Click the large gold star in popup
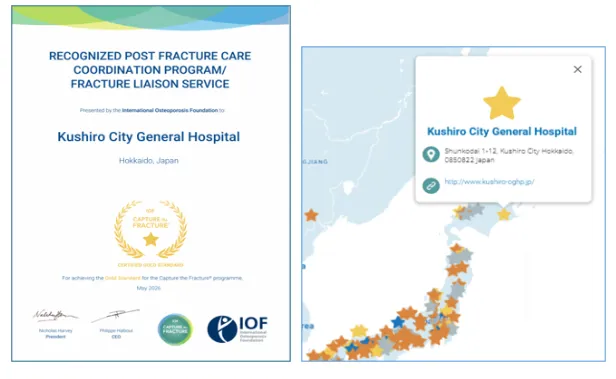The width and height of the screenshot is (616, 379). pos(502,103)
